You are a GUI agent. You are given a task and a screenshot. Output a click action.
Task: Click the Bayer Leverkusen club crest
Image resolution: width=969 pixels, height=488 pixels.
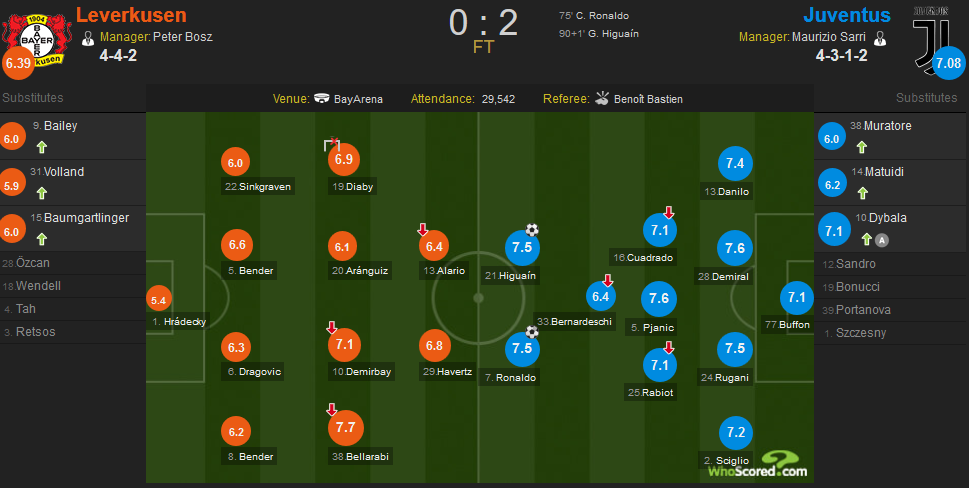click(37, 40)
